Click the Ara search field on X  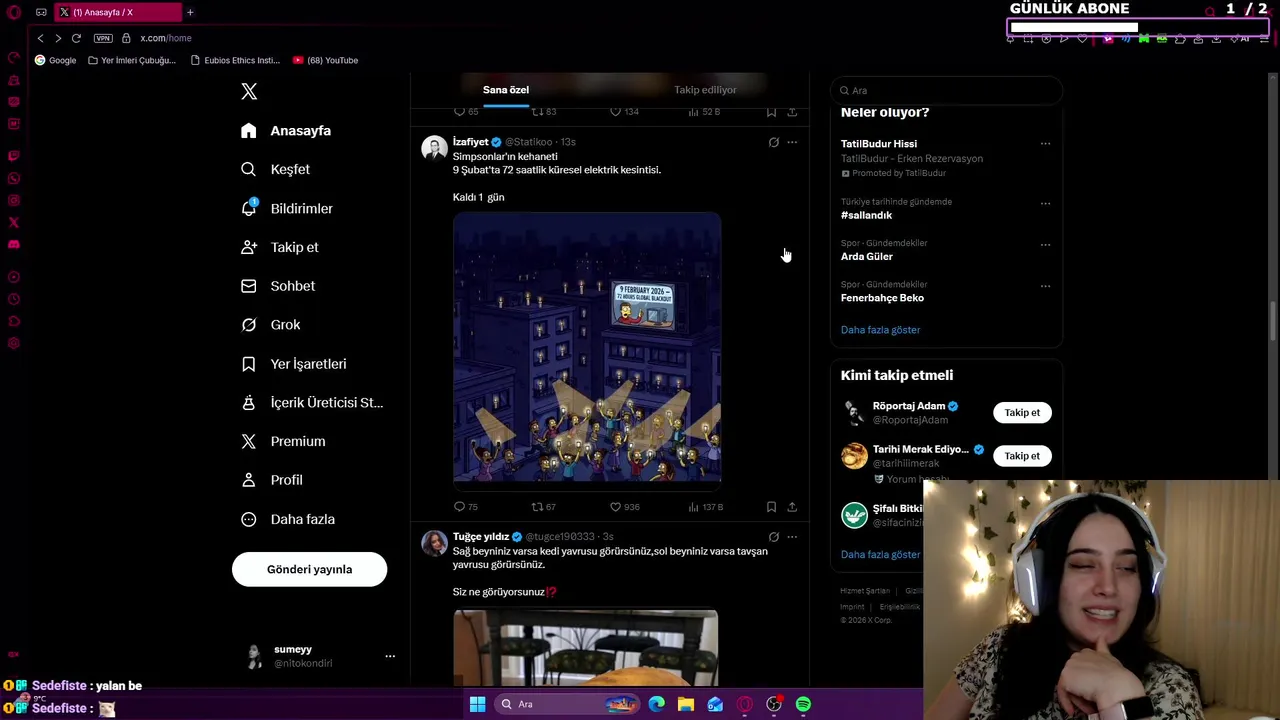(x=946, y=90)
